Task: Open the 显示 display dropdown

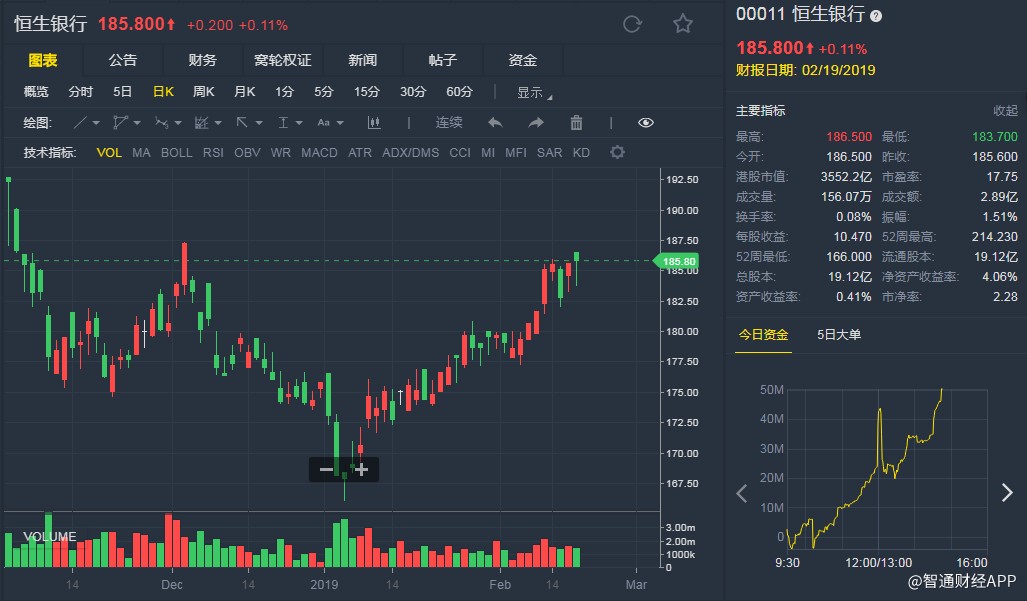Action: pyautogui.click(x=534, y=92)
